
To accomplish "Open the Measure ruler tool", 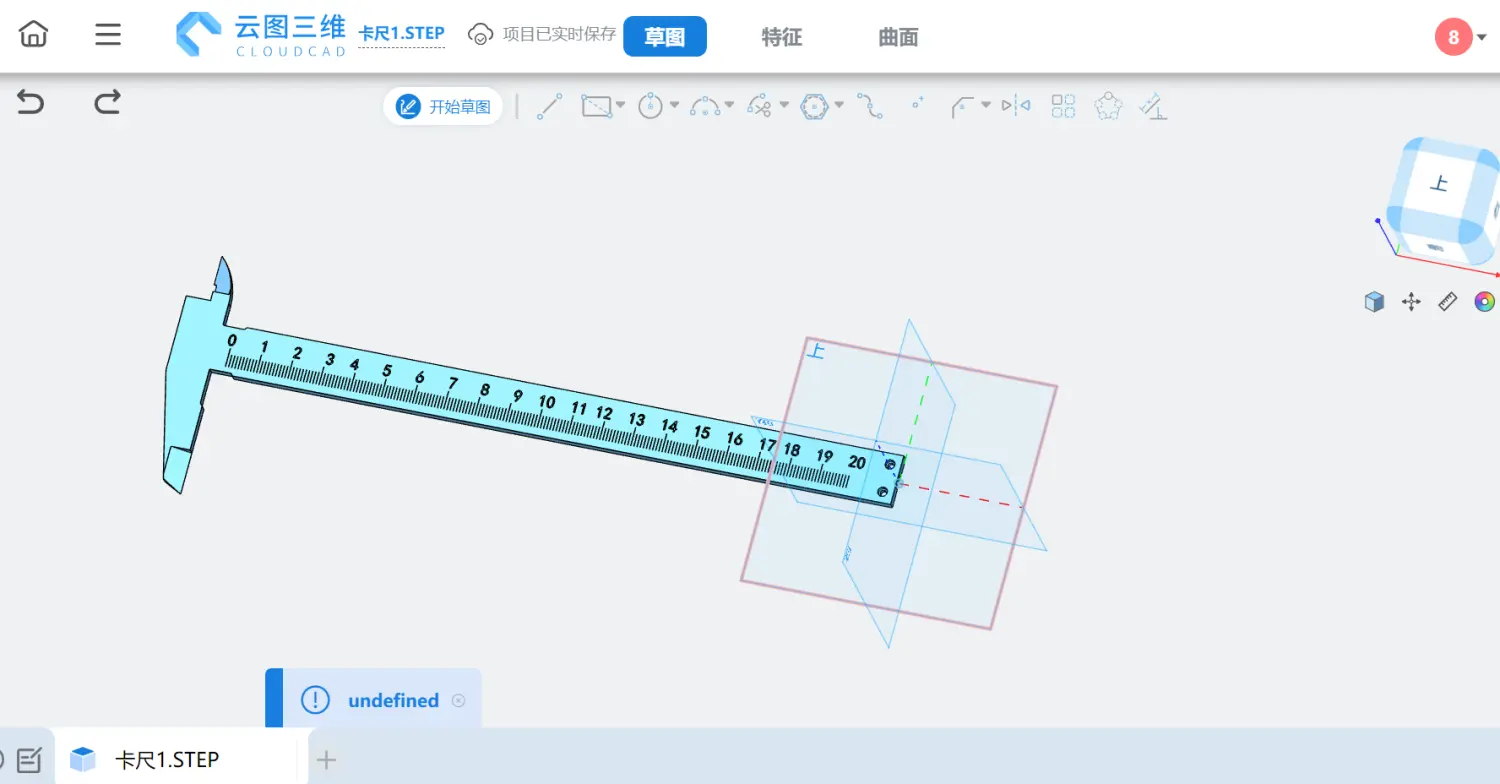I will (x=1447, y=302).
